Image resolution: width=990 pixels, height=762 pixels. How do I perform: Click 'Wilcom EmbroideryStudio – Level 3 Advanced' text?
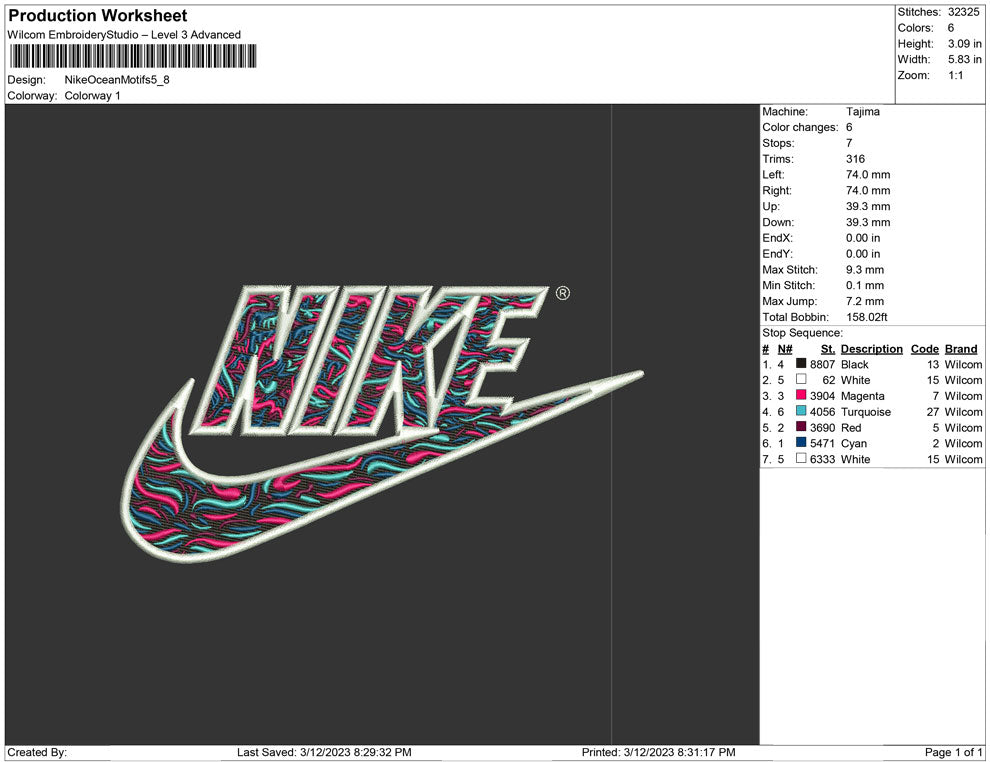124,35
